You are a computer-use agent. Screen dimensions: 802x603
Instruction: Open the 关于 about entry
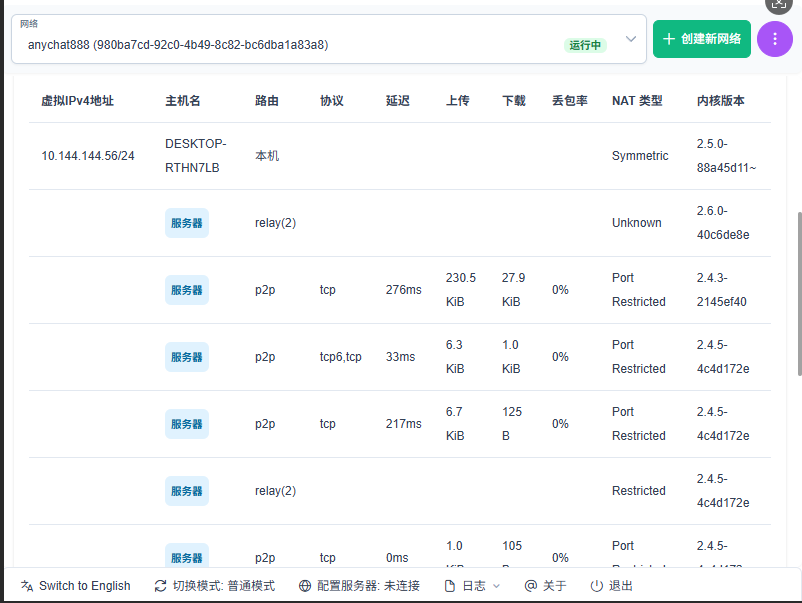tap(545, 586)
